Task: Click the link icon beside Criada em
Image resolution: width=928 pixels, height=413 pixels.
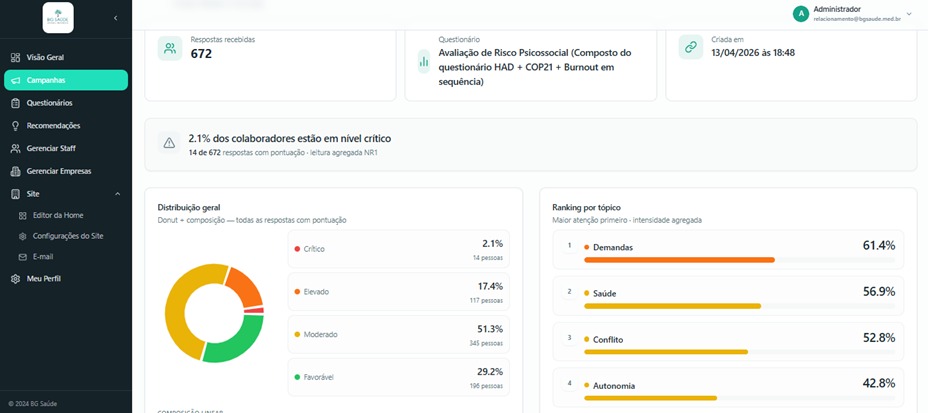Action: pyautogui.click(x=691, y=47)
